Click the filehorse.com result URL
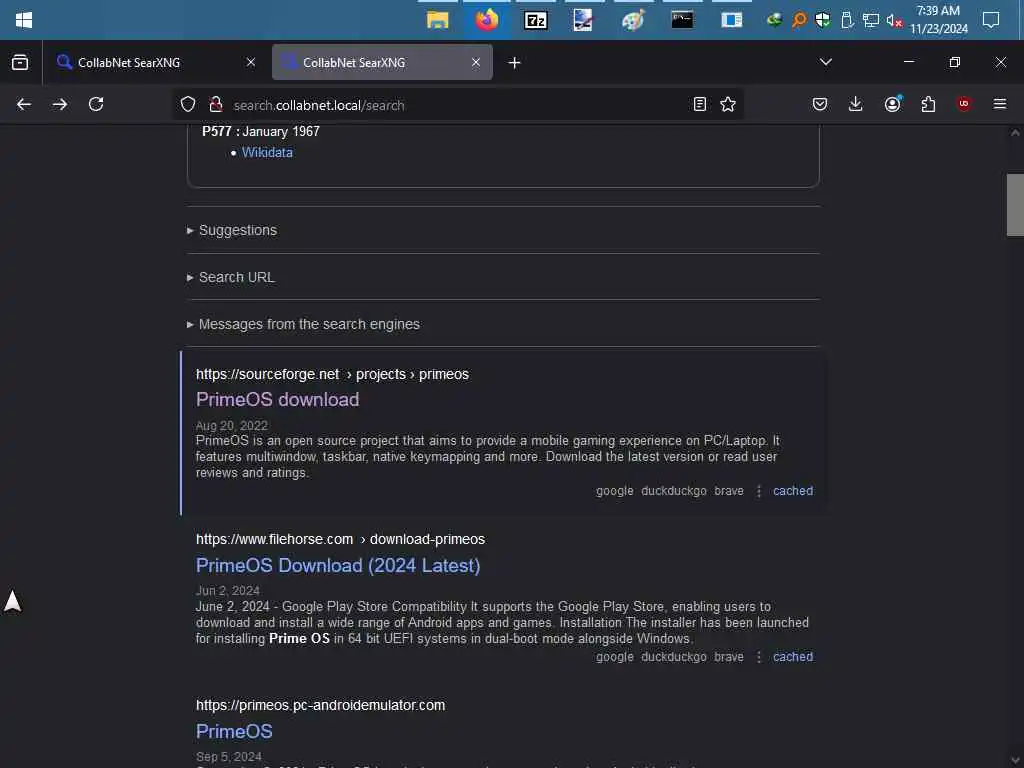This screenshot has height=768, width=1024. coord(340,539)
